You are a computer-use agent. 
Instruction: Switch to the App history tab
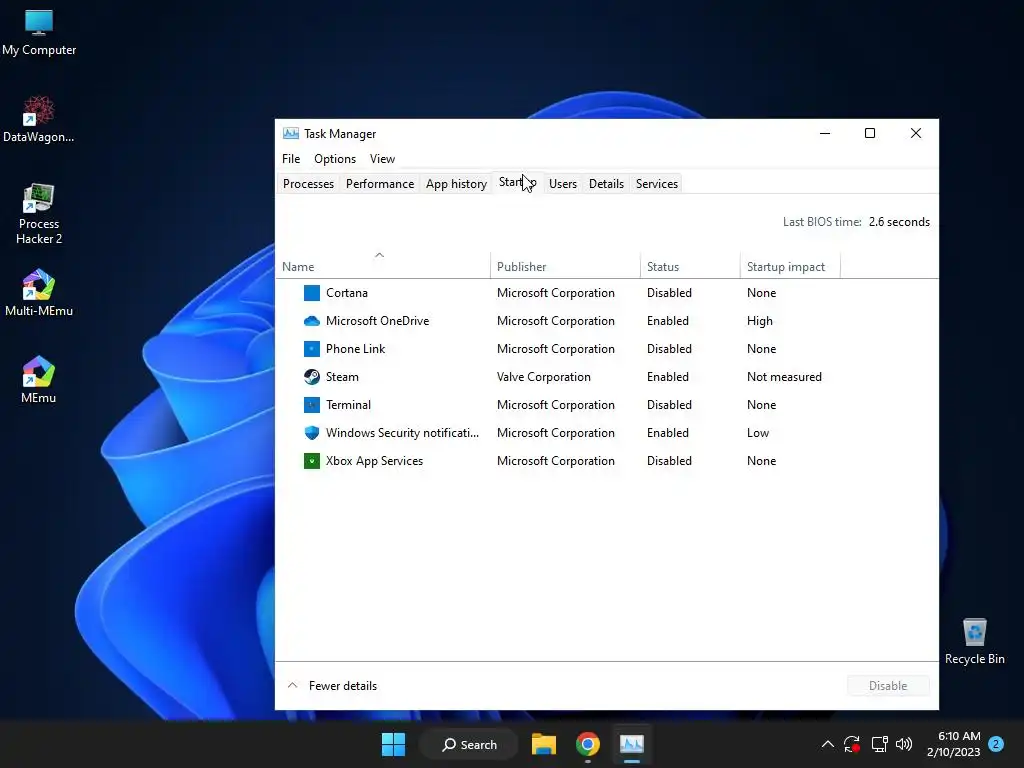click(456, 184)
